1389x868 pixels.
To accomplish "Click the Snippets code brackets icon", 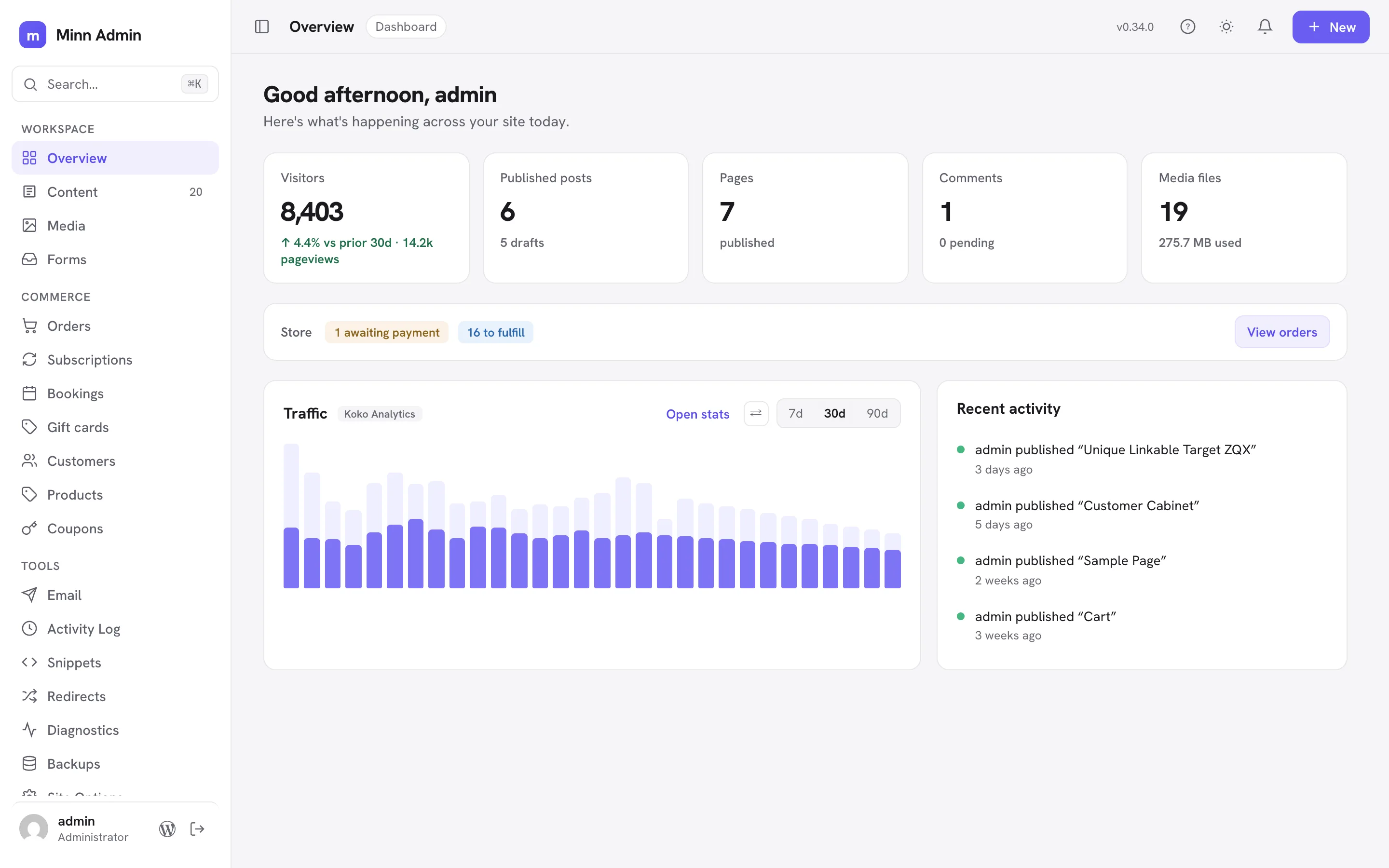I will [x=29, y=663].
